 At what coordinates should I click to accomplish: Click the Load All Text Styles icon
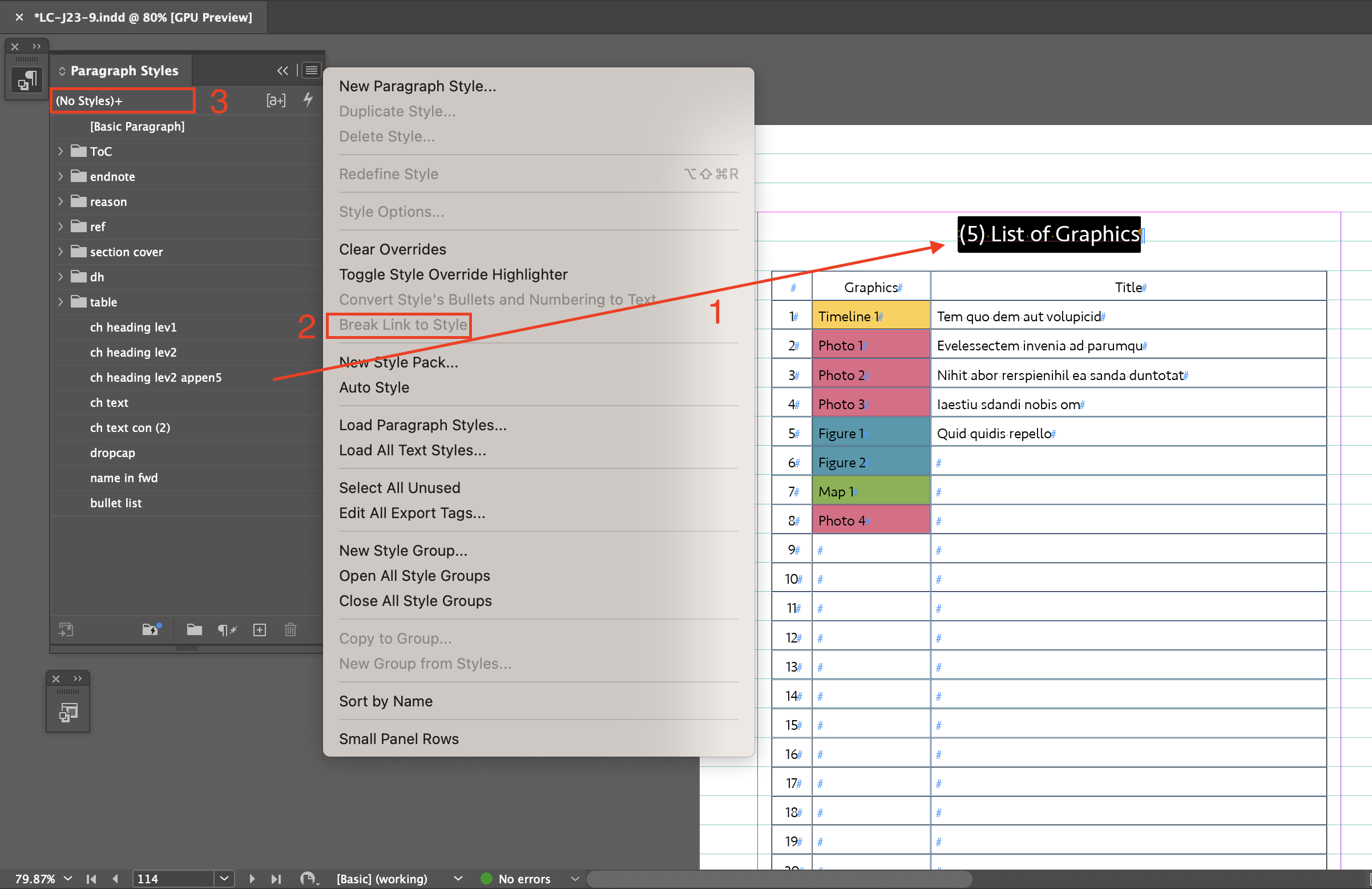click(x=414, y=449)
